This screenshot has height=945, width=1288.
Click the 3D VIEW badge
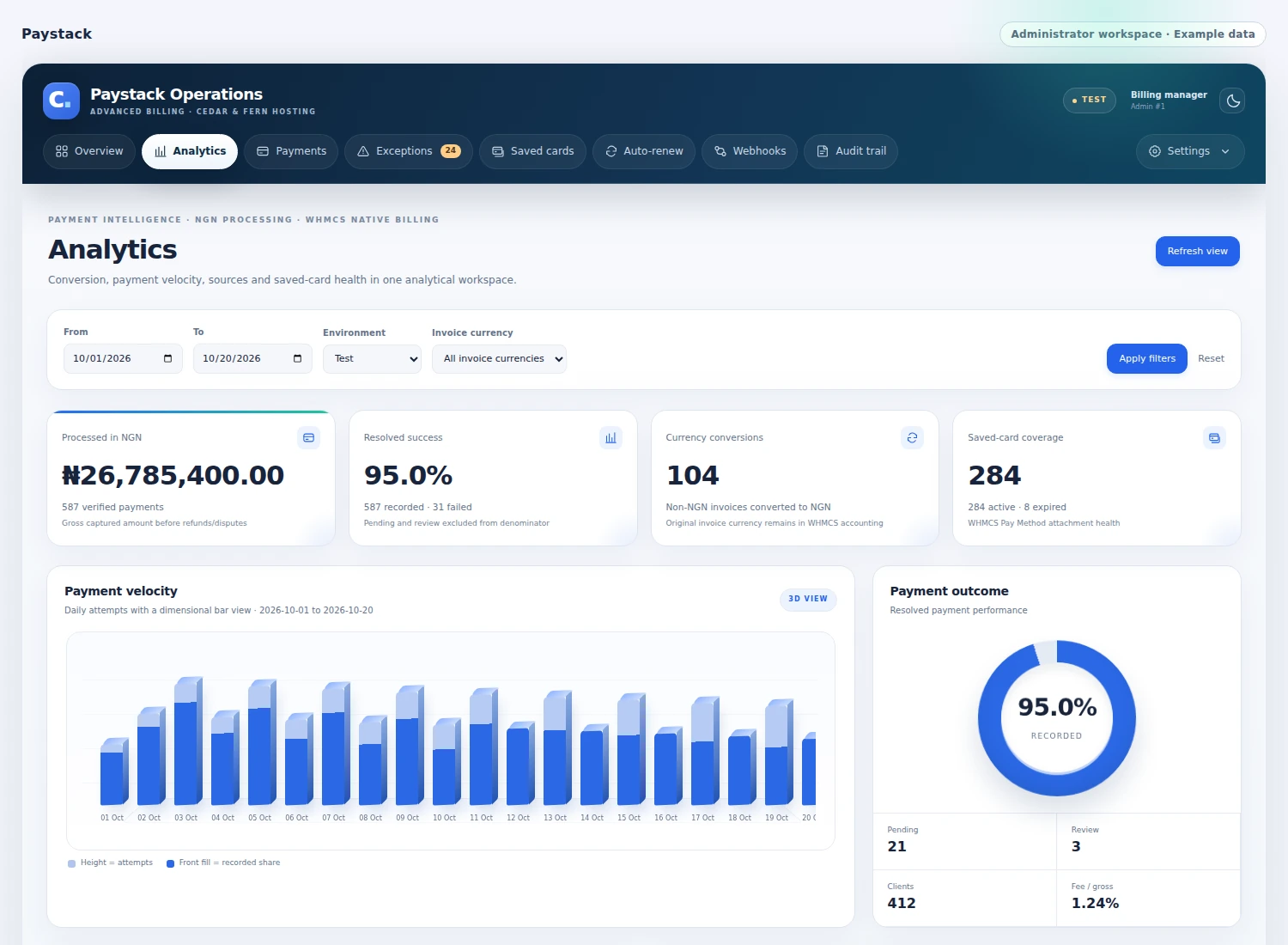[808, 599]
